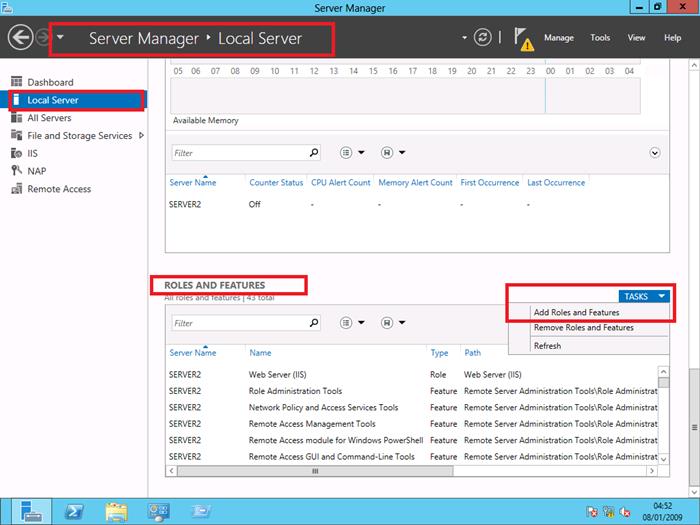Click the refresh icon in the header
The width and height of the screenshot is (700, 525).
coord(483,38)
